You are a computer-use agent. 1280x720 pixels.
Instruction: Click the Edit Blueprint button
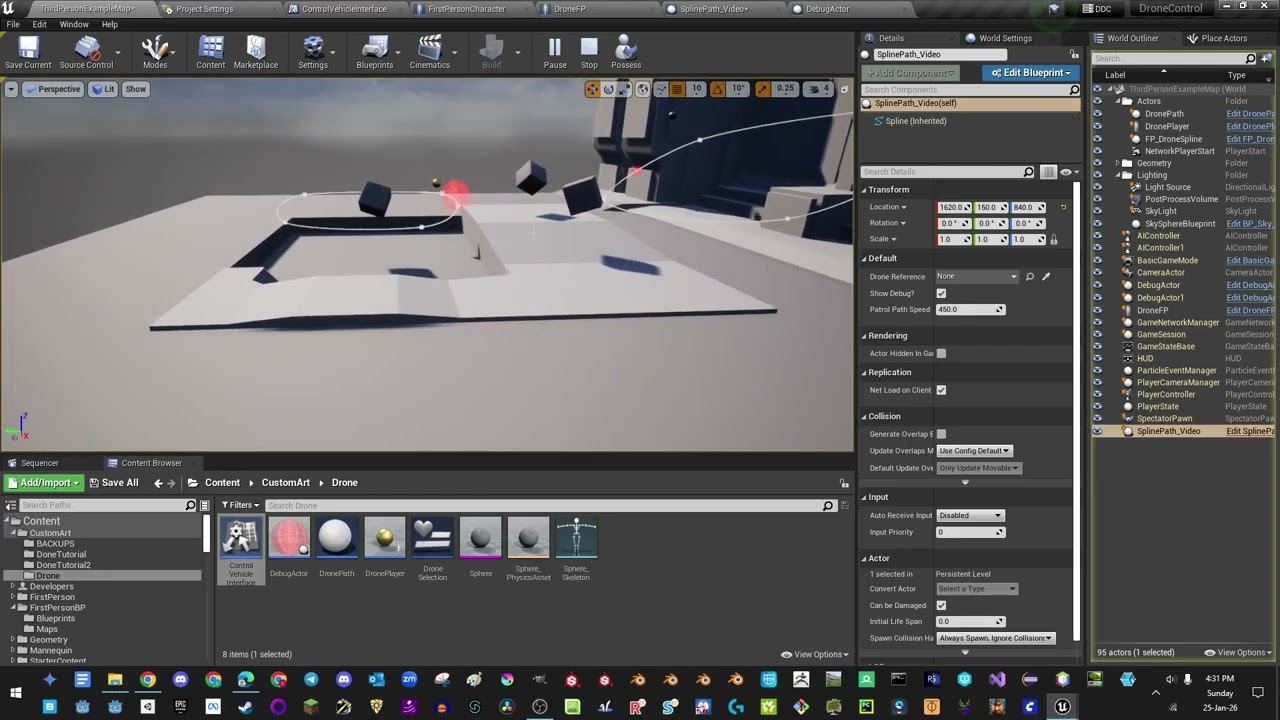[x=1029, y=72]
